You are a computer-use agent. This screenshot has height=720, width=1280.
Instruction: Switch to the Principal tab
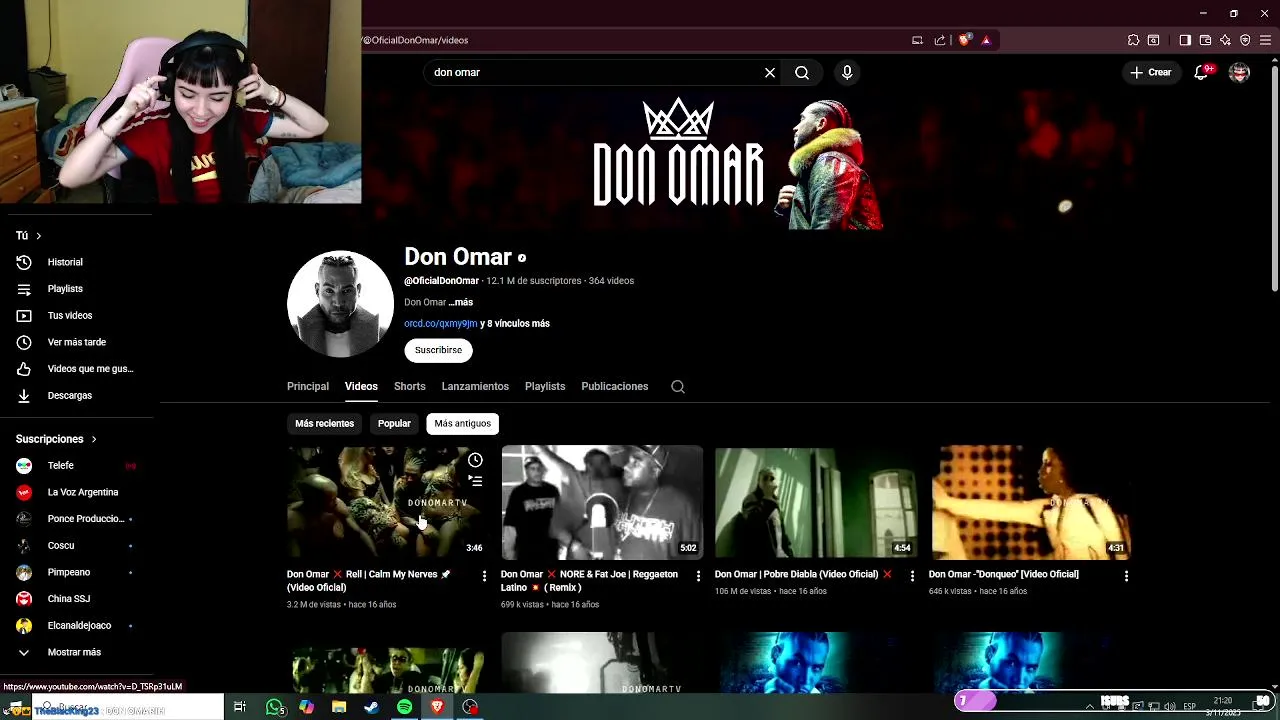click(308, 386)
